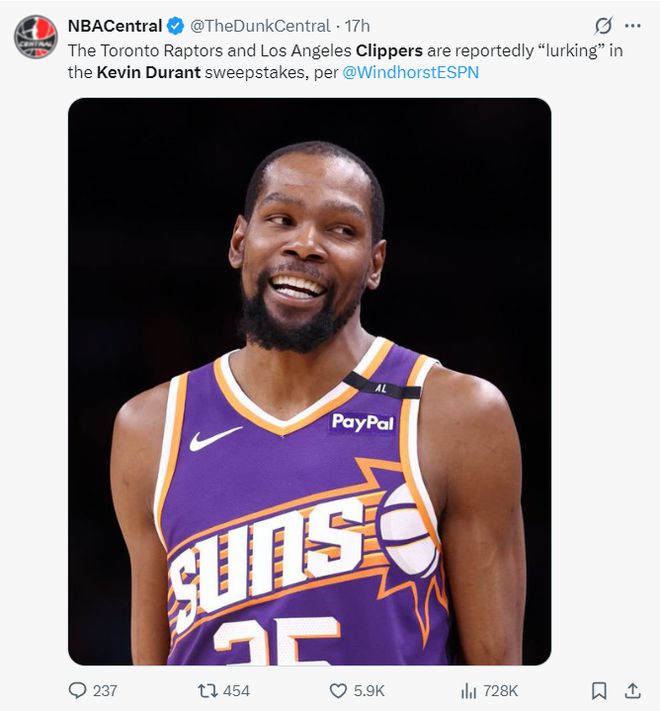Open the three-dot more options menu

click(x=632, y=26)
